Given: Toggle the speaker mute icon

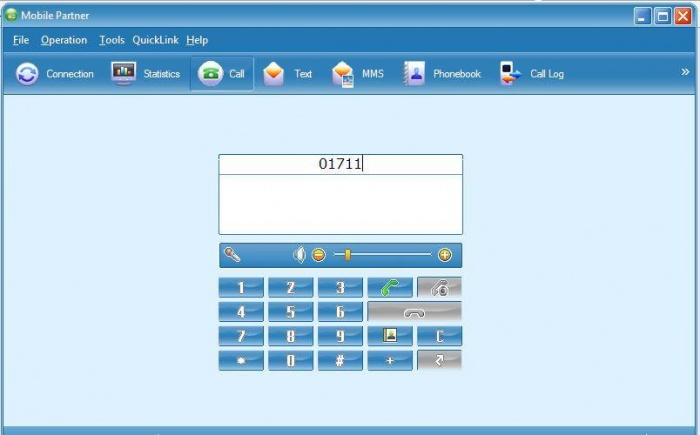Looking at the screenshot, I should click(x=299, y=255).
